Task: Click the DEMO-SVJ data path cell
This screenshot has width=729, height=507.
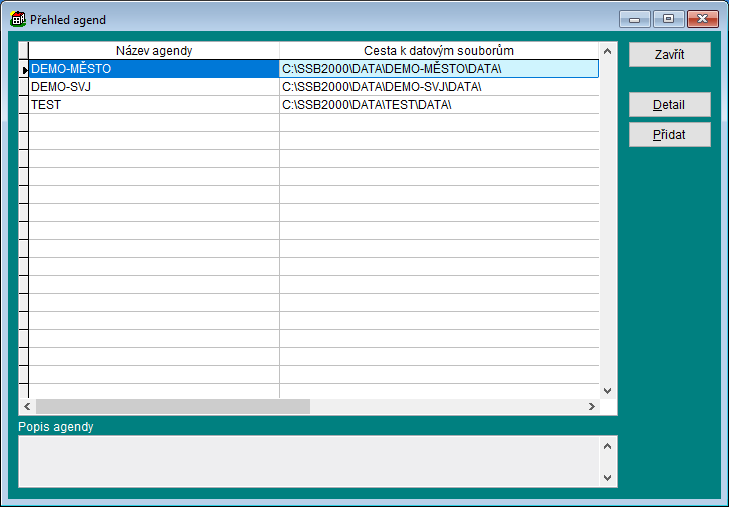Action: pos(439,87)
